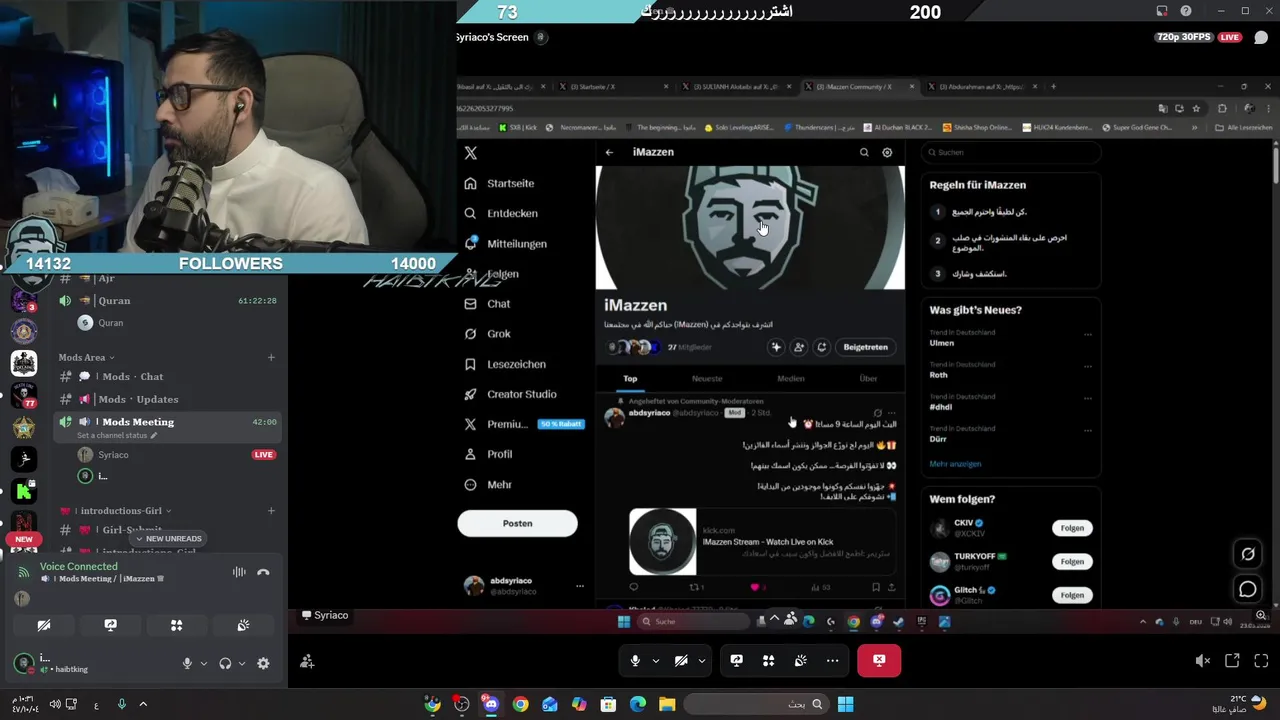Click Folgen next to CKIV
The width and height of the screenshot is (1280, 720).
pyautogui.click(x=1072, y=528)
